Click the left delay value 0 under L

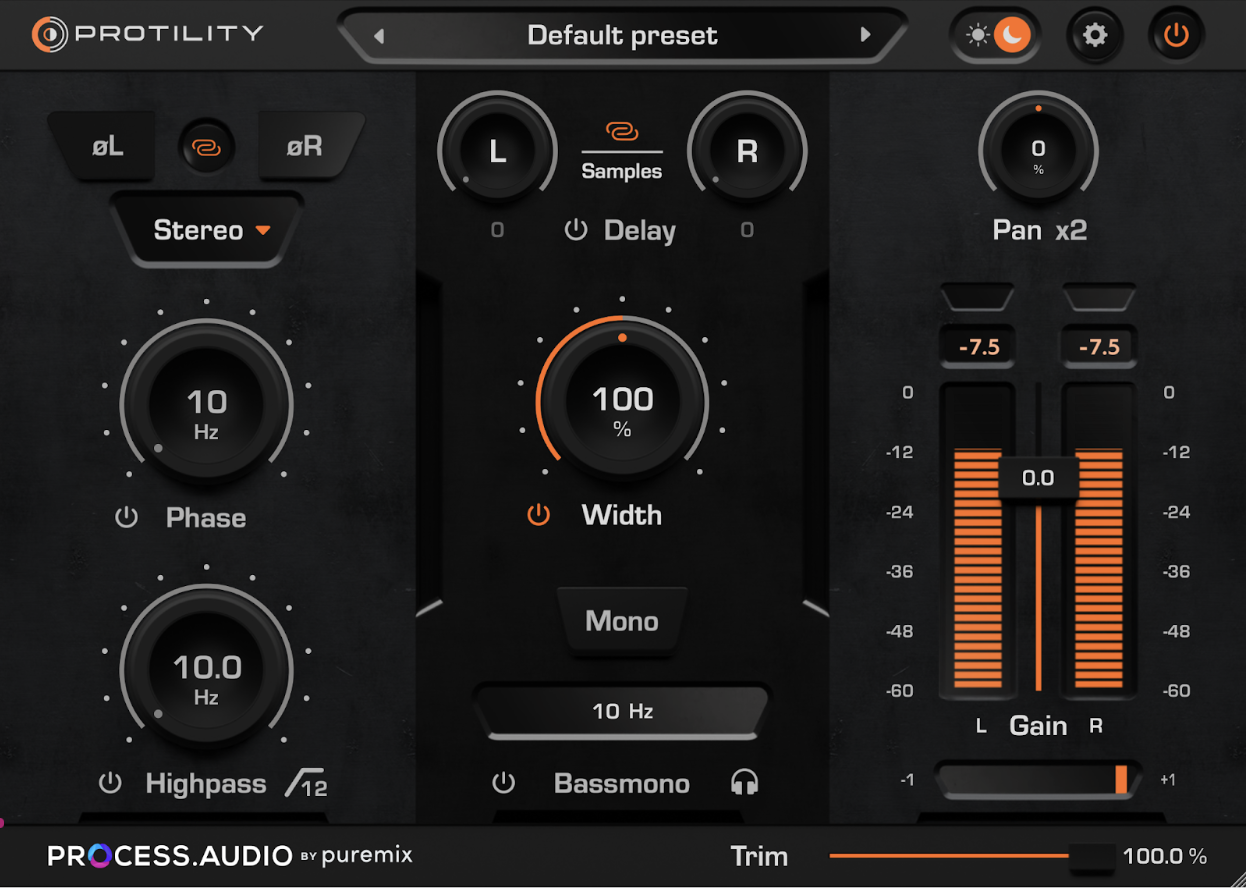click(497, 231)
